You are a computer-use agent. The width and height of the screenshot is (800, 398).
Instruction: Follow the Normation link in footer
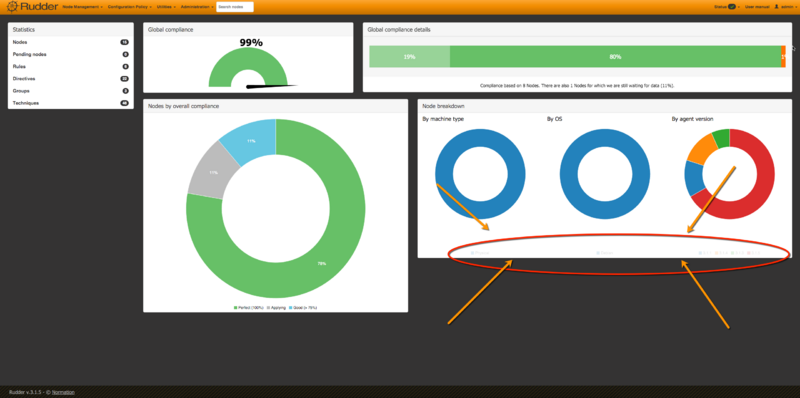(63, 392)
